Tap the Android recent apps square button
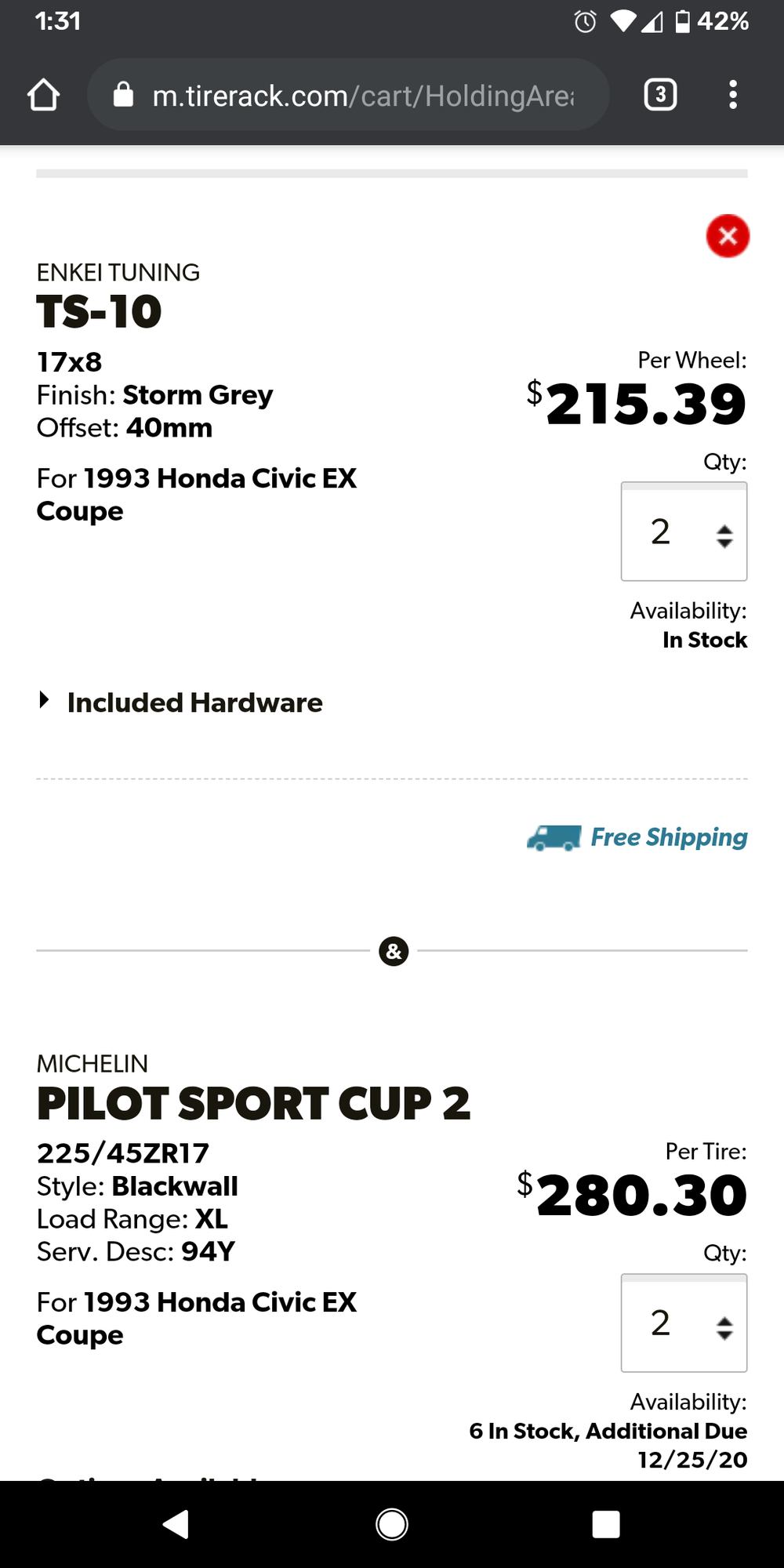 pyautogui.click(x=606, y=1525)
